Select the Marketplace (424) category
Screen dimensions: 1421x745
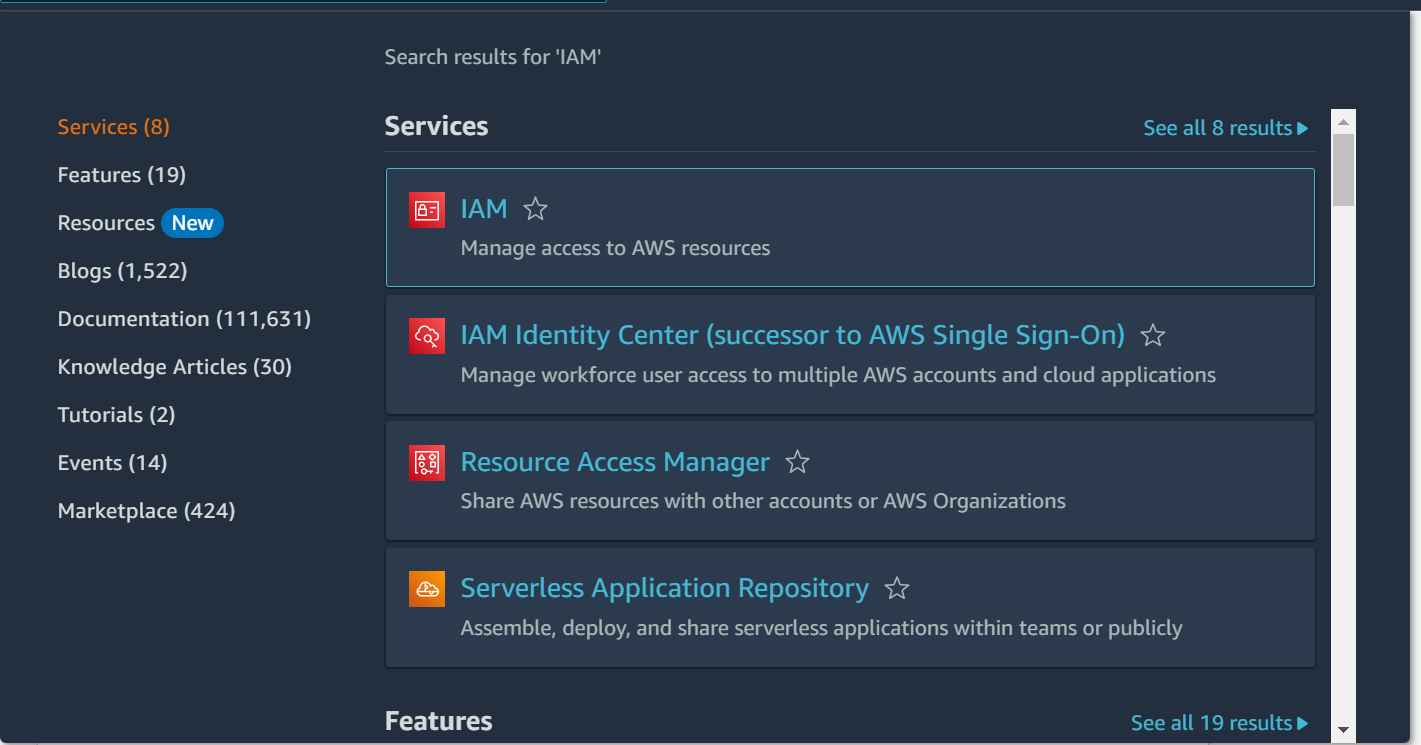[147, 511]
